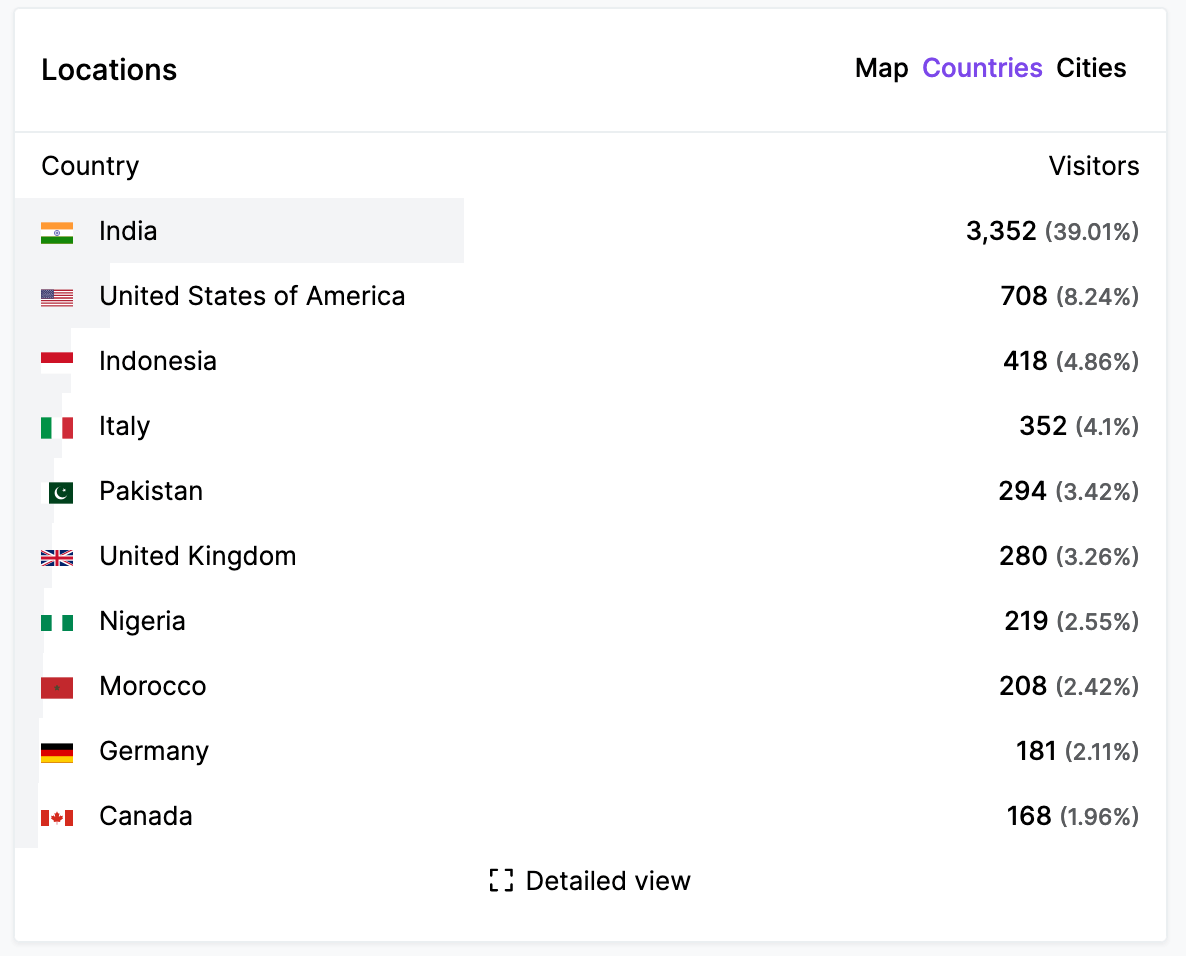
Task: Switch to the Map view
Action: click(881, 68)
